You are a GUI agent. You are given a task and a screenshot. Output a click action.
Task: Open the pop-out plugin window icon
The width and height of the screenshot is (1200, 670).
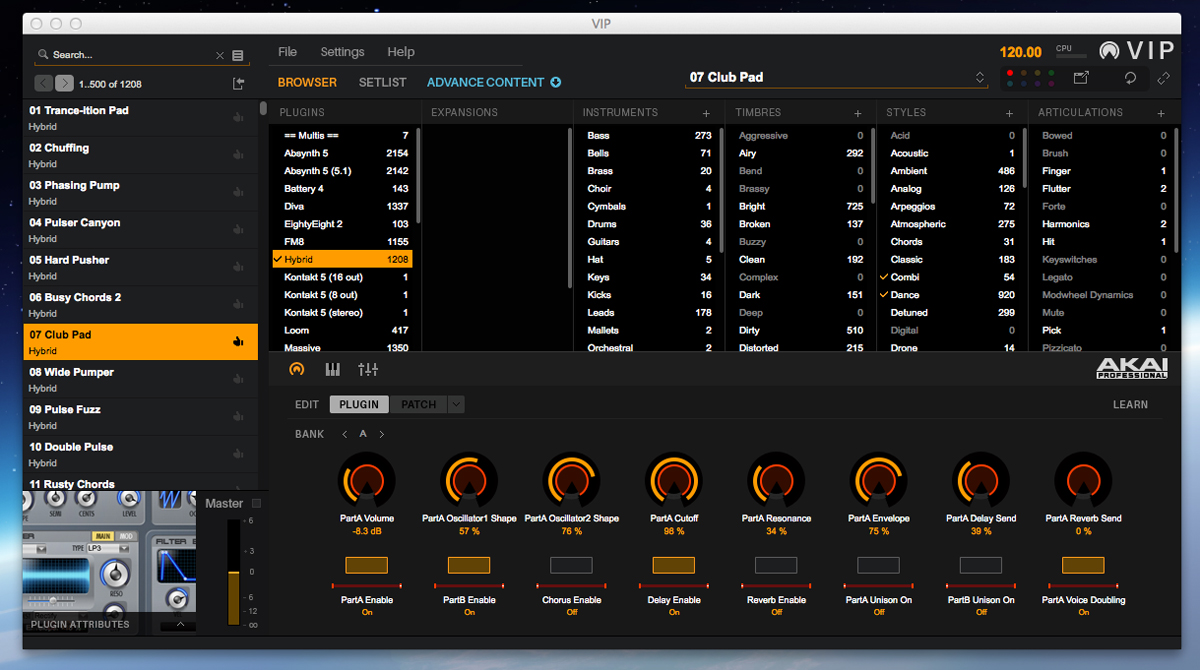pos(1081,78)
